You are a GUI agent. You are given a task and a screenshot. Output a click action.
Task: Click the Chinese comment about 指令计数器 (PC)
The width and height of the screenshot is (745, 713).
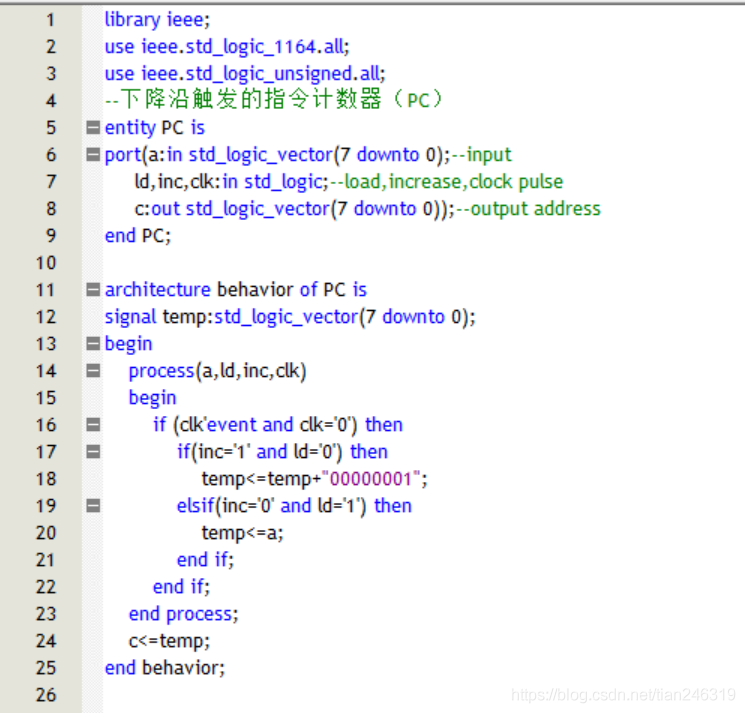point(274,100)
